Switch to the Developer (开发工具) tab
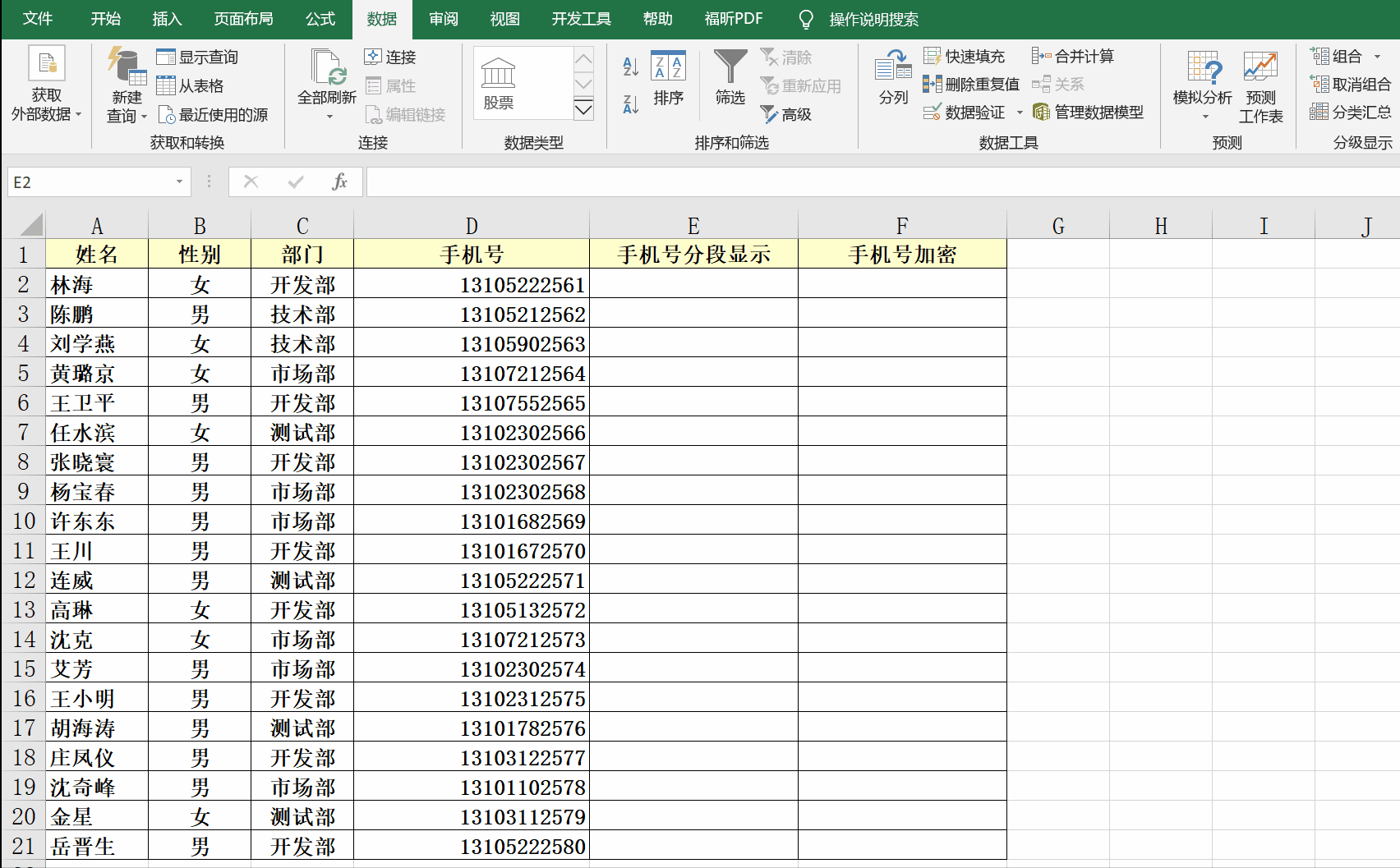This screenshot has height=868, width=1400. (581, 19)
